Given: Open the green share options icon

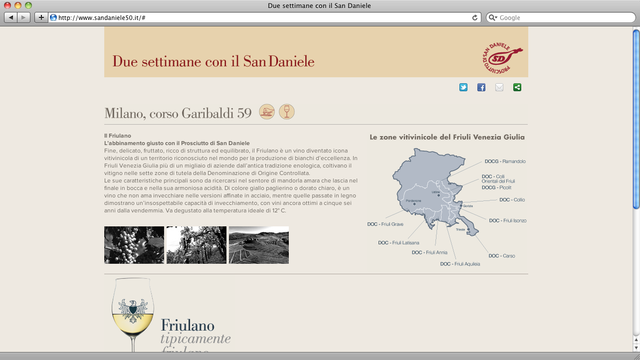Looking at the screenshot, I should 517,87.
